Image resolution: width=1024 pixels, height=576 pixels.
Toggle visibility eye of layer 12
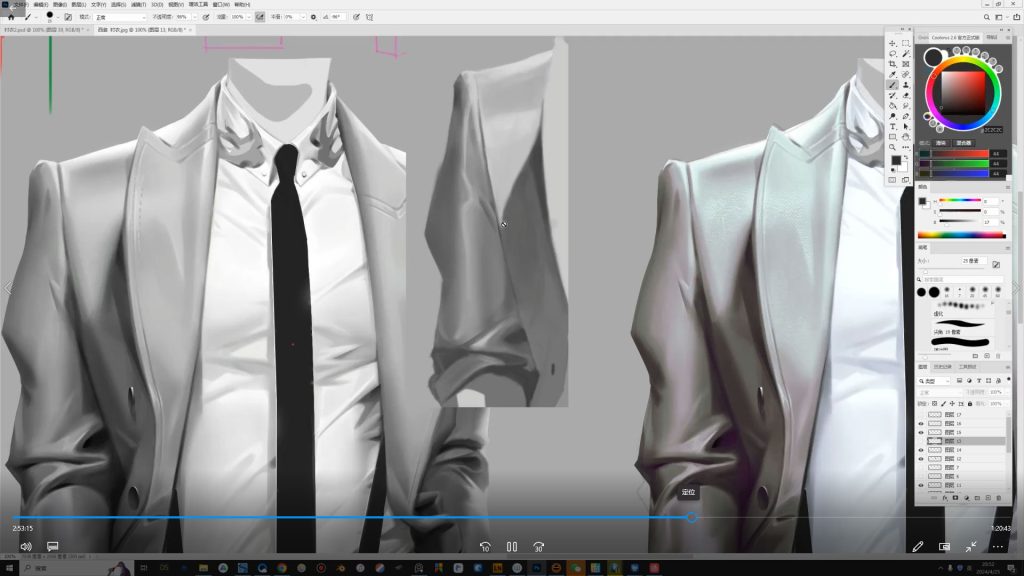click(x=921, y=459)
